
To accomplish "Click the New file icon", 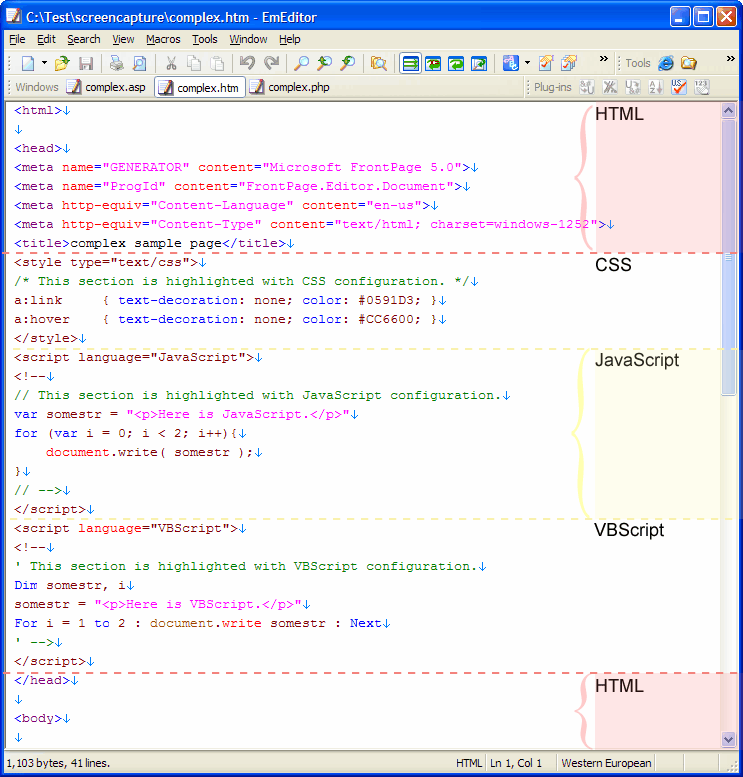I will (x=27, y=63).
